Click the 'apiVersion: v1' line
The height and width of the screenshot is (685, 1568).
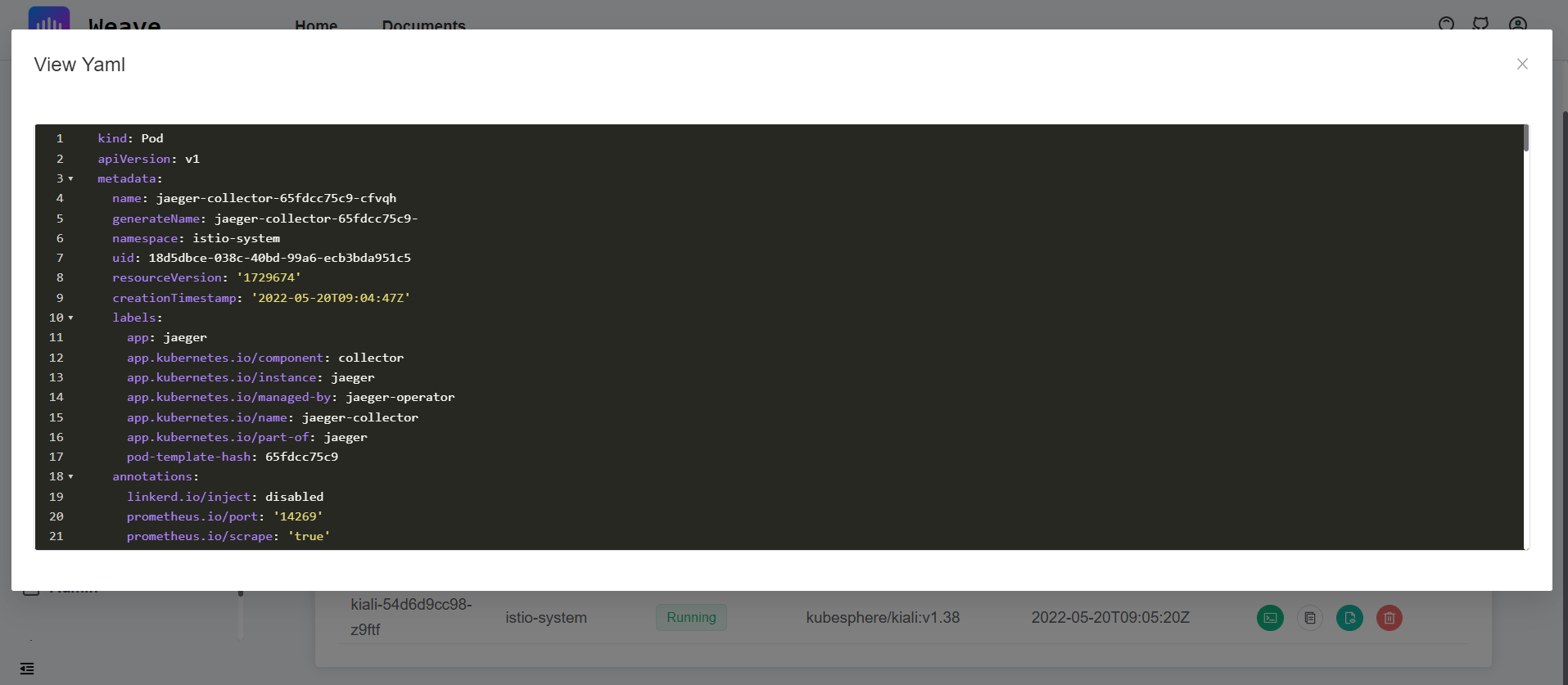coord(148,159)
